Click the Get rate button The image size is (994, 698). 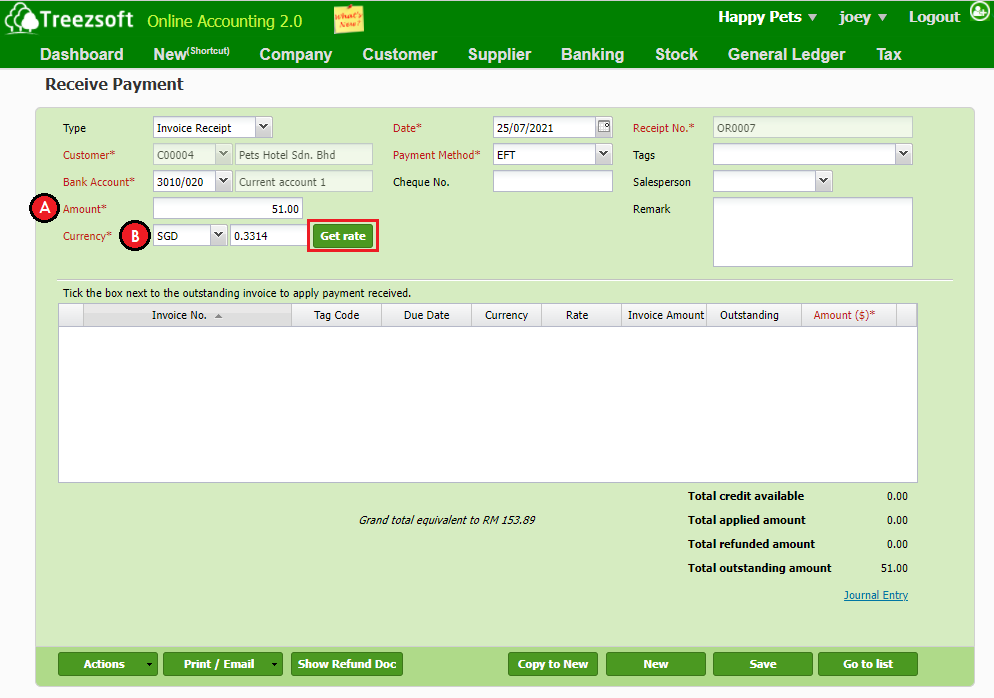(x=342, y=236)
